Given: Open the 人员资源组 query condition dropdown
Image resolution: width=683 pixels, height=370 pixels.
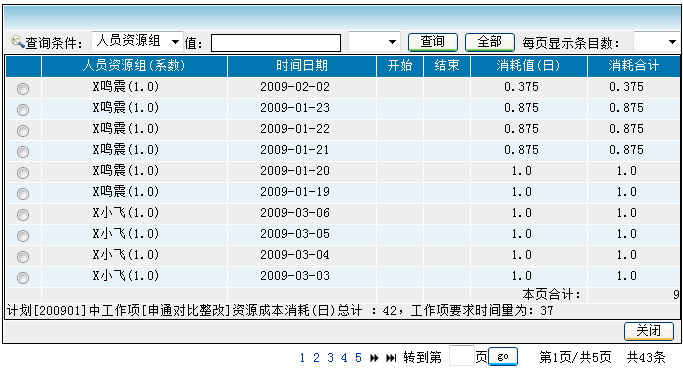Looking at the screenshot, I should click(x=137, y=41).
